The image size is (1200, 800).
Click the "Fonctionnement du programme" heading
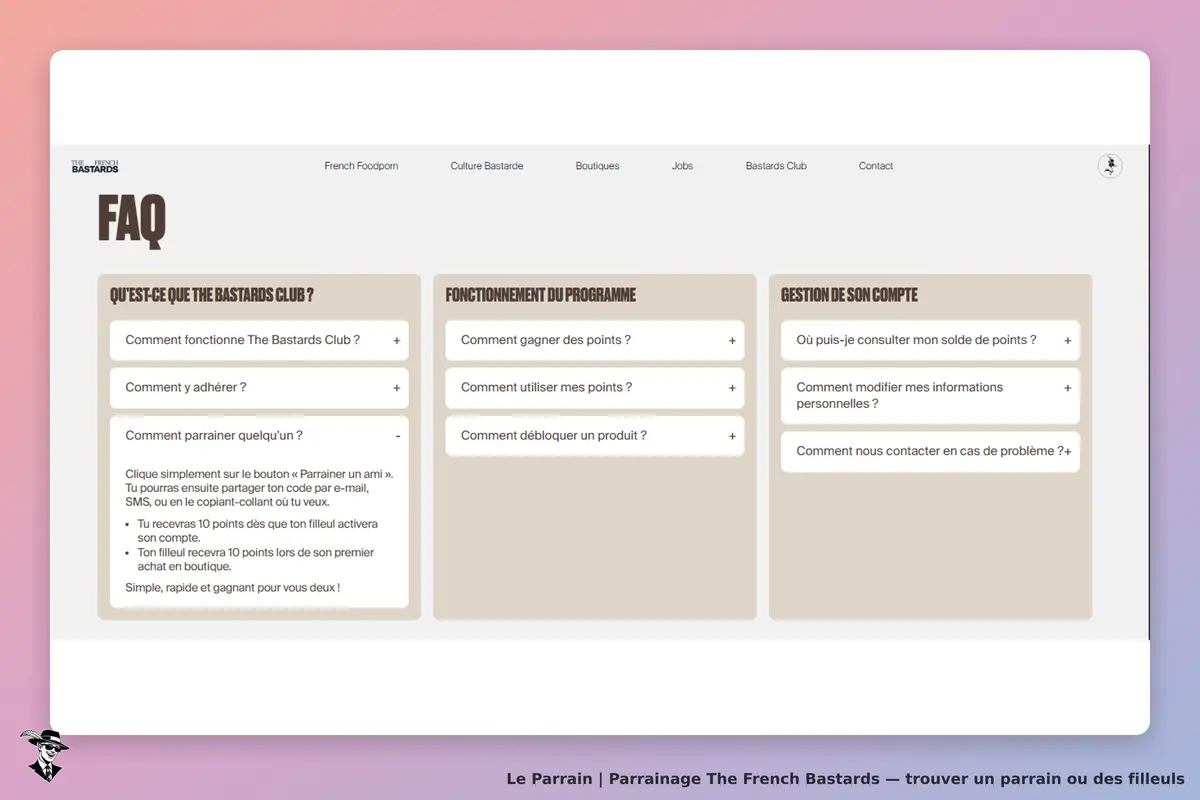[541, 295]
